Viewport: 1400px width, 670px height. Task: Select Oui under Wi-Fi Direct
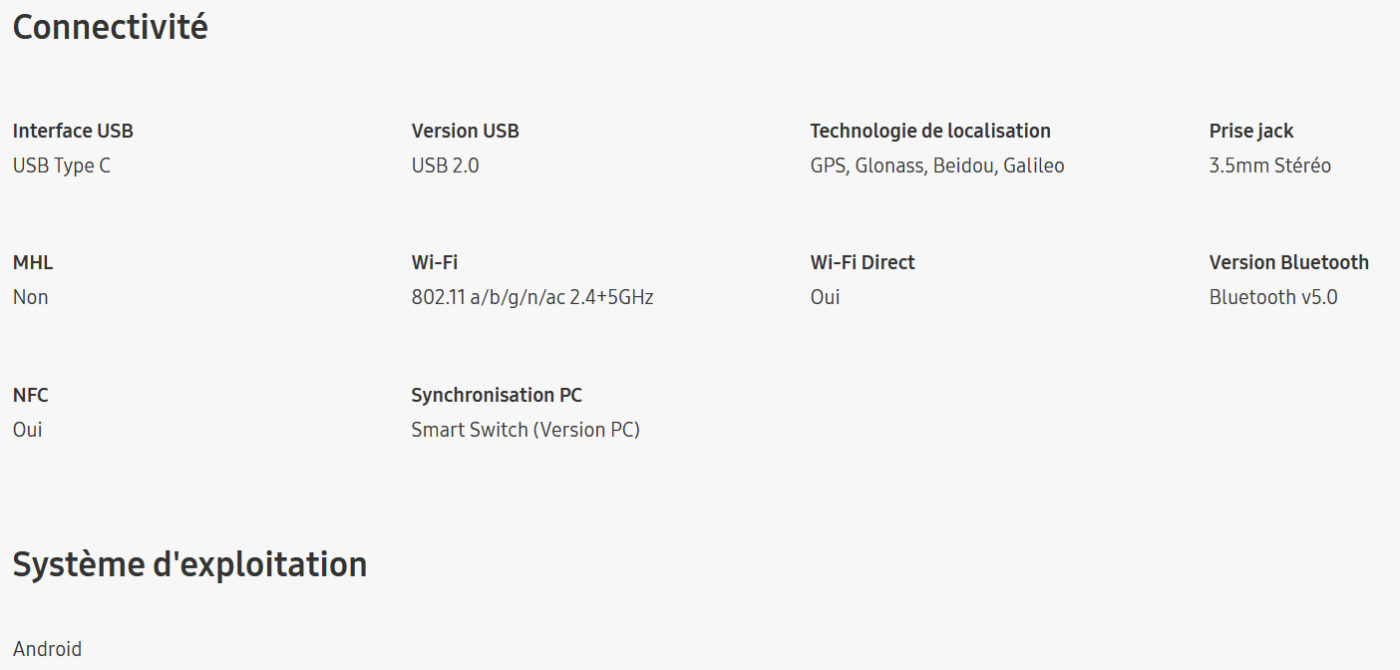[x=825, y=298]
